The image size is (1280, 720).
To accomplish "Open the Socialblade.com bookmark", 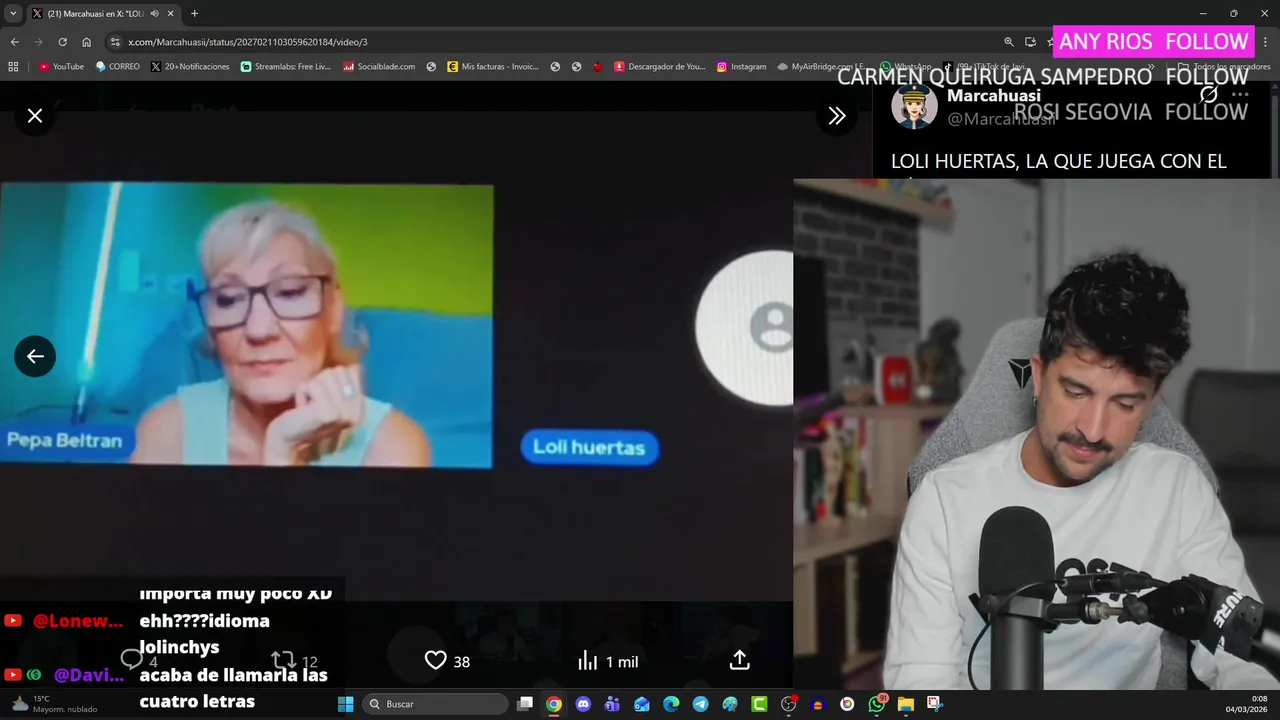I will coord(379,67).
